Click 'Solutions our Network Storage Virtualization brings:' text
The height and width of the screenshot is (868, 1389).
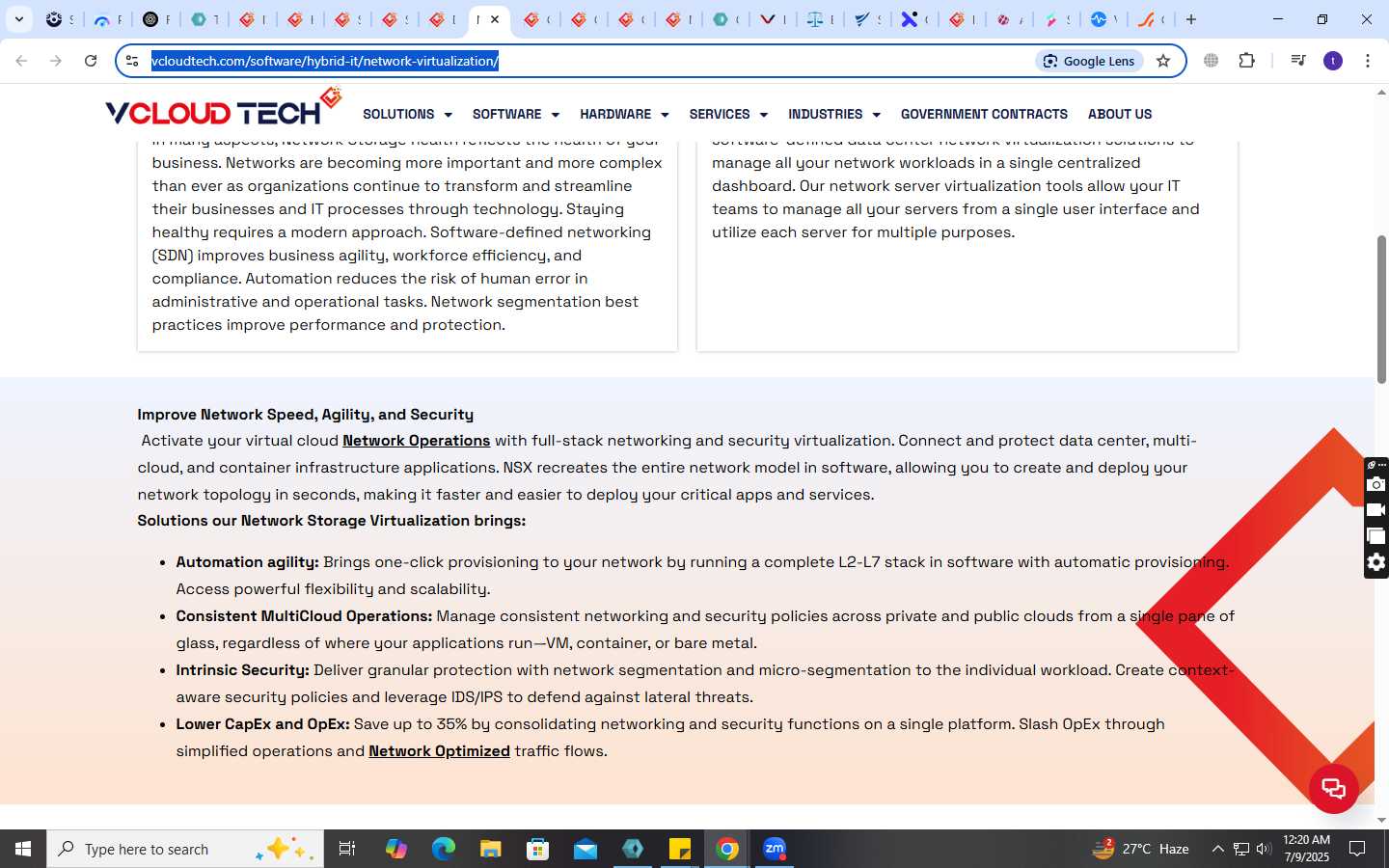pos(331,521)
